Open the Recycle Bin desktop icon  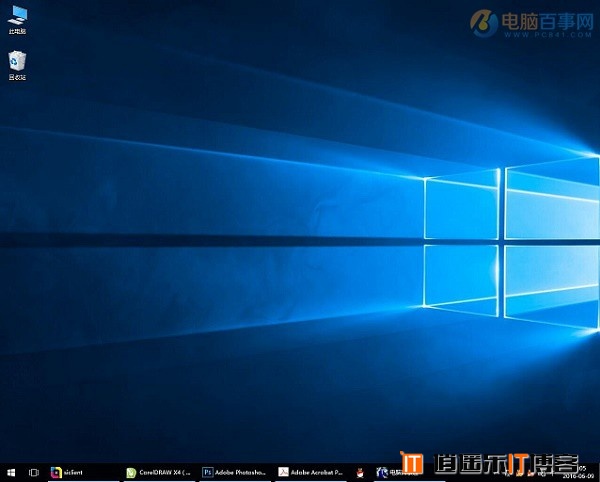pyautogui.click(x=17, y=65)
